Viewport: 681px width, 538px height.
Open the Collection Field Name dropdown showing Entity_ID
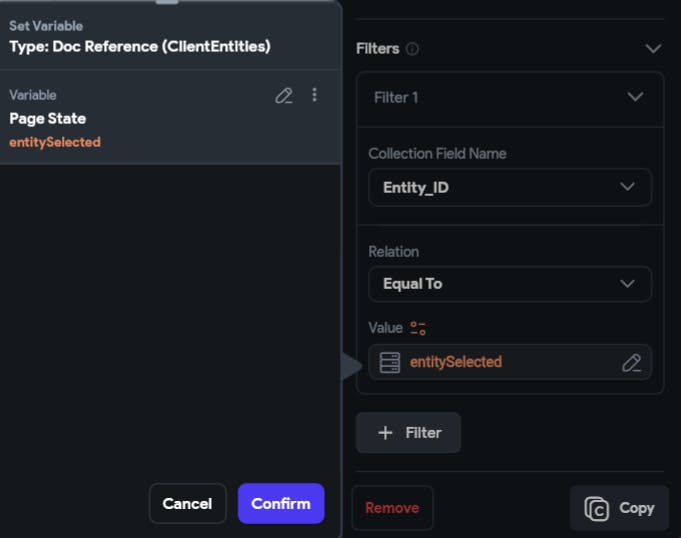pyautogui.click(x=510, y=187)
